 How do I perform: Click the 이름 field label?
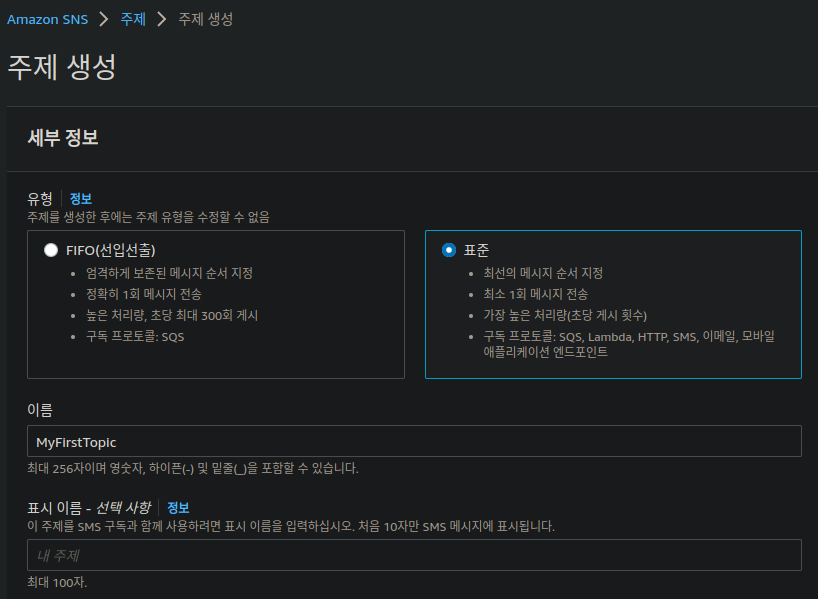(x=40, y=410)
